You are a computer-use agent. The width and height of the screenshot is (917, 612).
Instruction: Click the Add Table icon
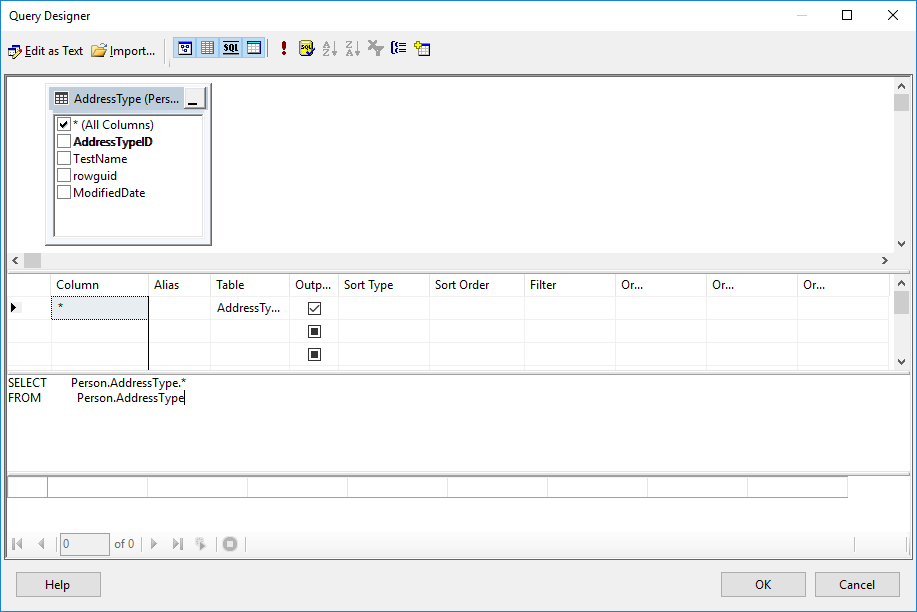point(422,48)
